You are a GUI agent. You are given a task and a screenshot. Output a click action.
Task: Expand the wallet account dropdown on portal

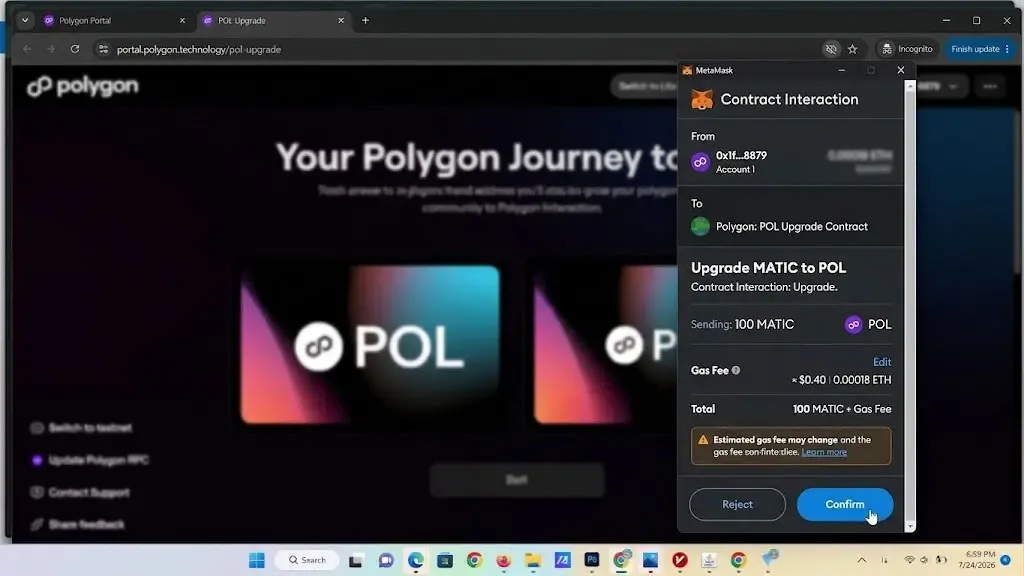pyautogui.click(x=953, y=86)
